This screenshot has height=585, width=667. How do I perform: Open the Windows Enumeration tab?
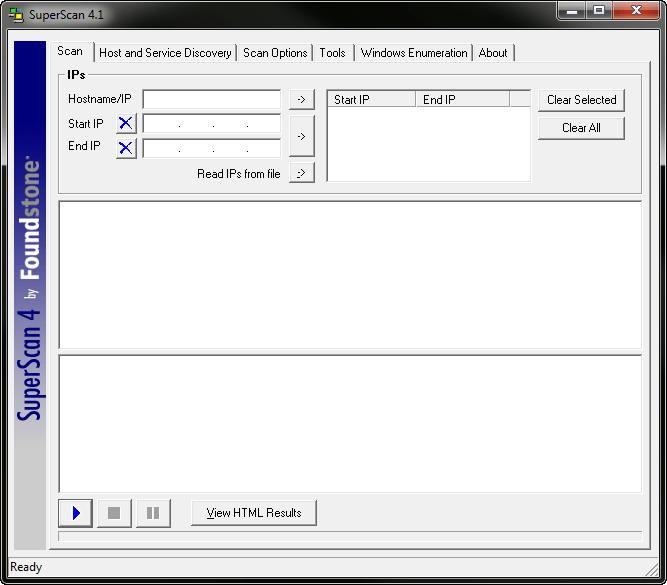(x=414, y=53)
